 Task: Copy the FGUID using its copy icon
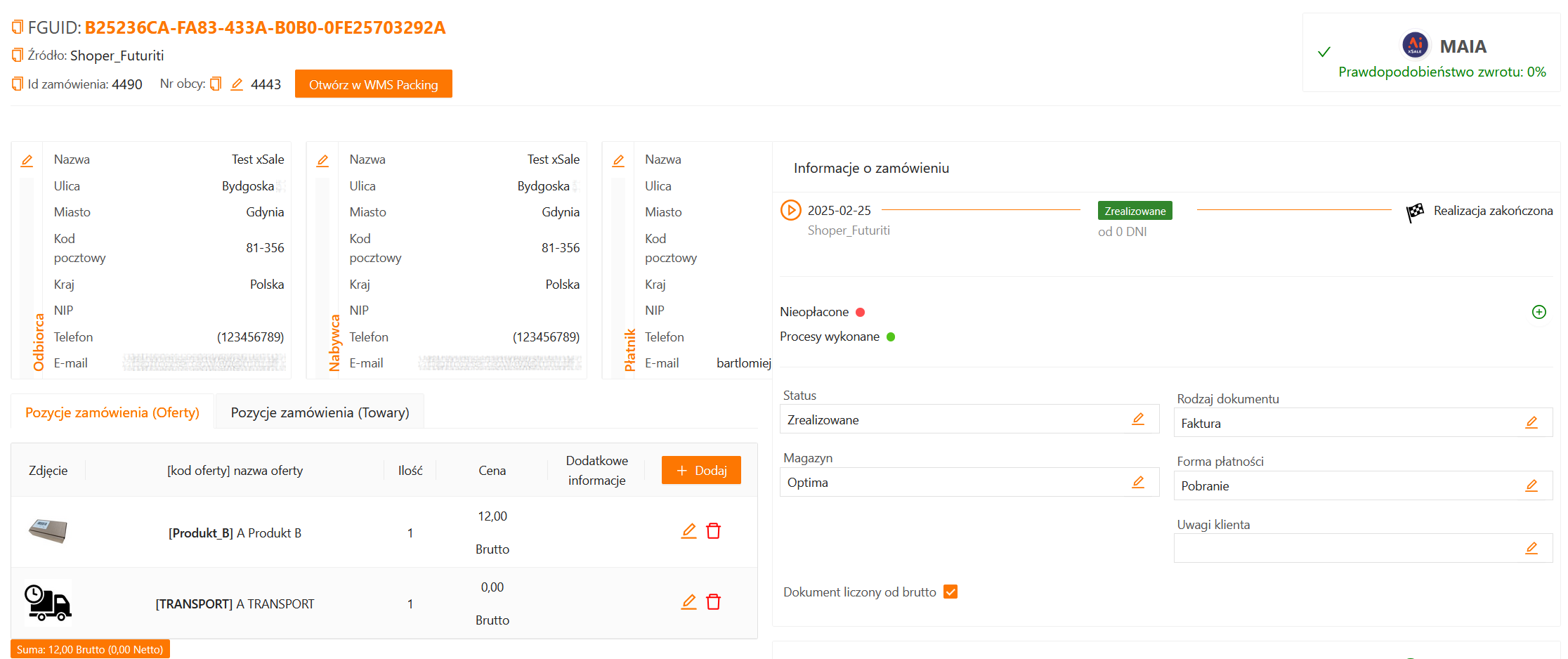pos(18,27)
